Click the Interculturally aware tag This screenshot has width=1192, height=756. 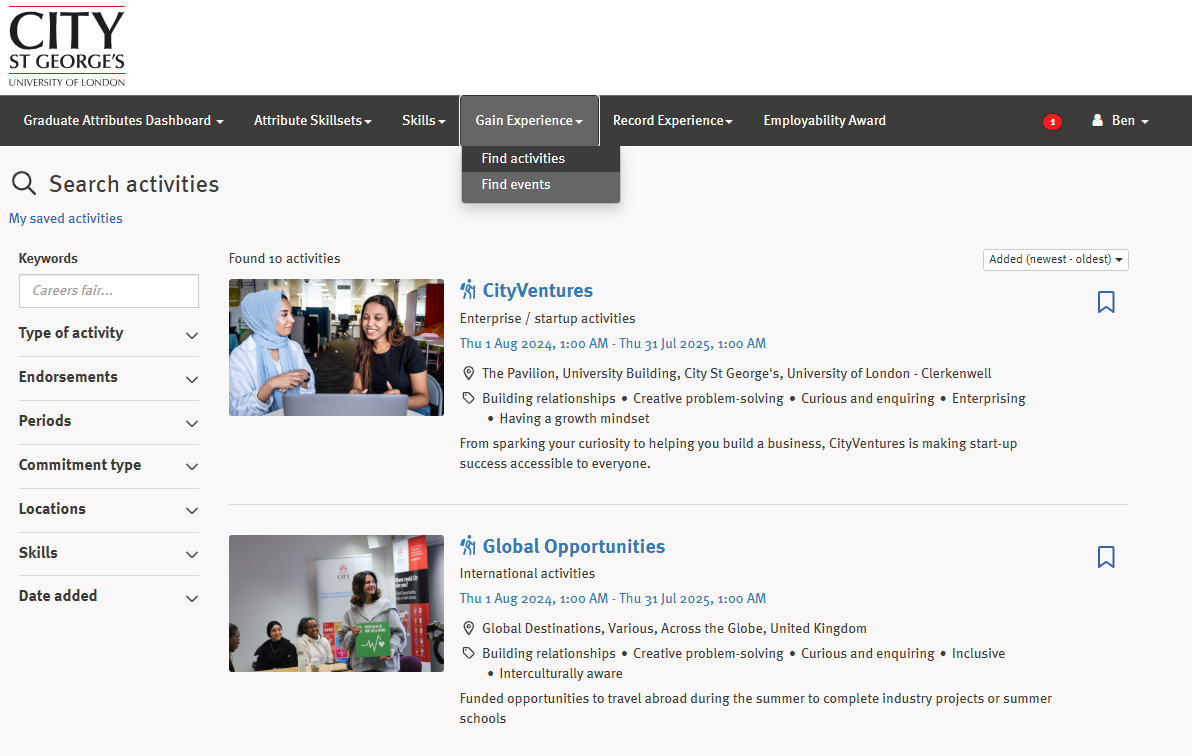560,673
